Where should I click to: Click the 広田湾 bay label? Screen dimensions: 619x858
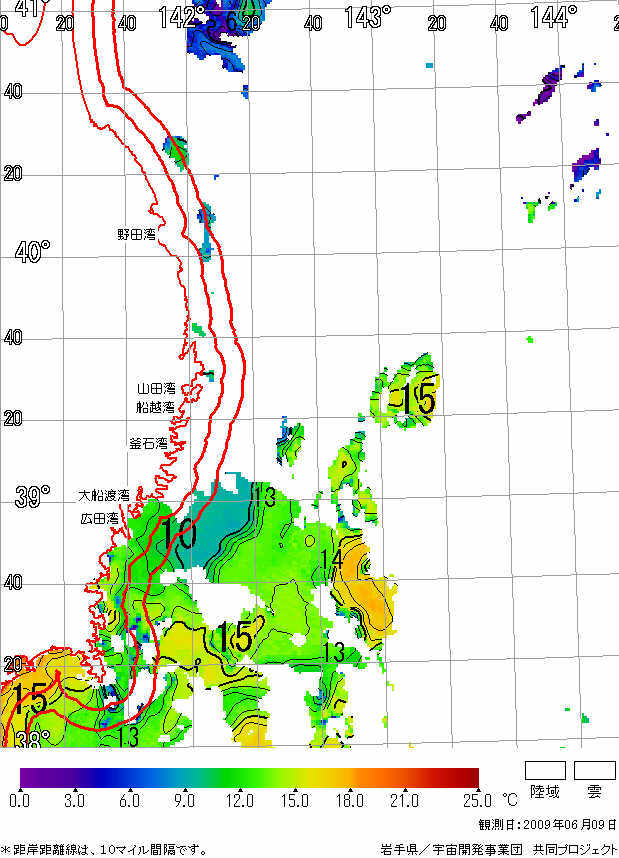pyautogui.click(x=100, y=518)
